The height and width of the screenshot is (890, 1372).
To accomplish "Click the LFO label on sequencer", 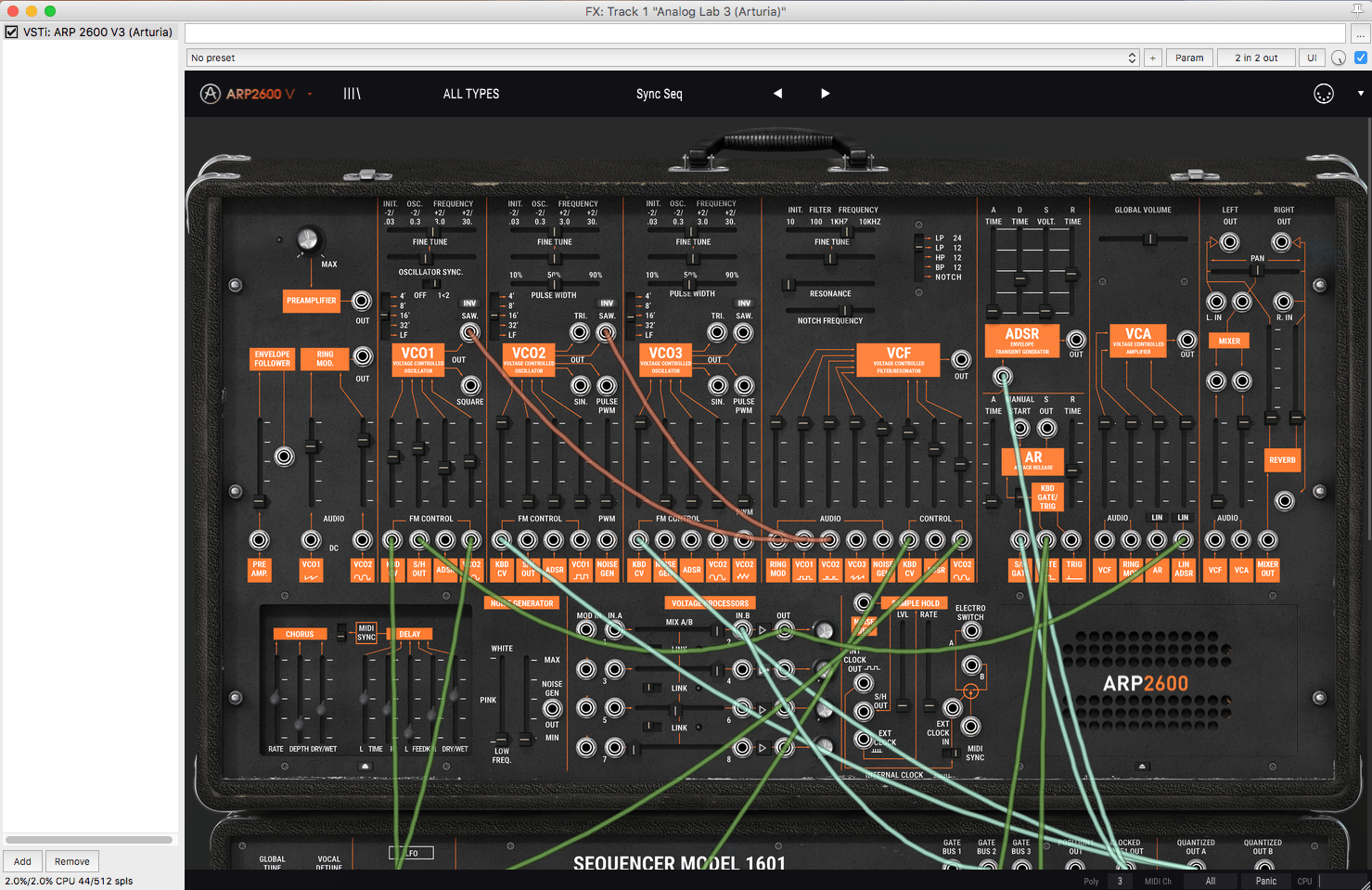I will tap(411, 853).
